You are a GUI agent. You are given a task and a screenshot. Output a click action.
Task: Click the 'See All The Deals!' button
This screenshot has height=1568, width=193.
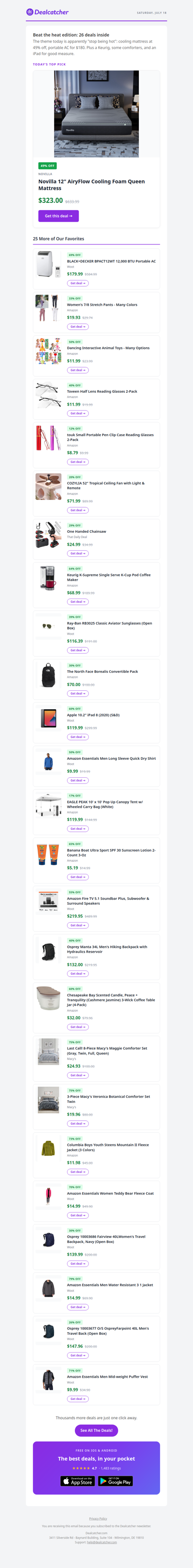pos(96,1430)
